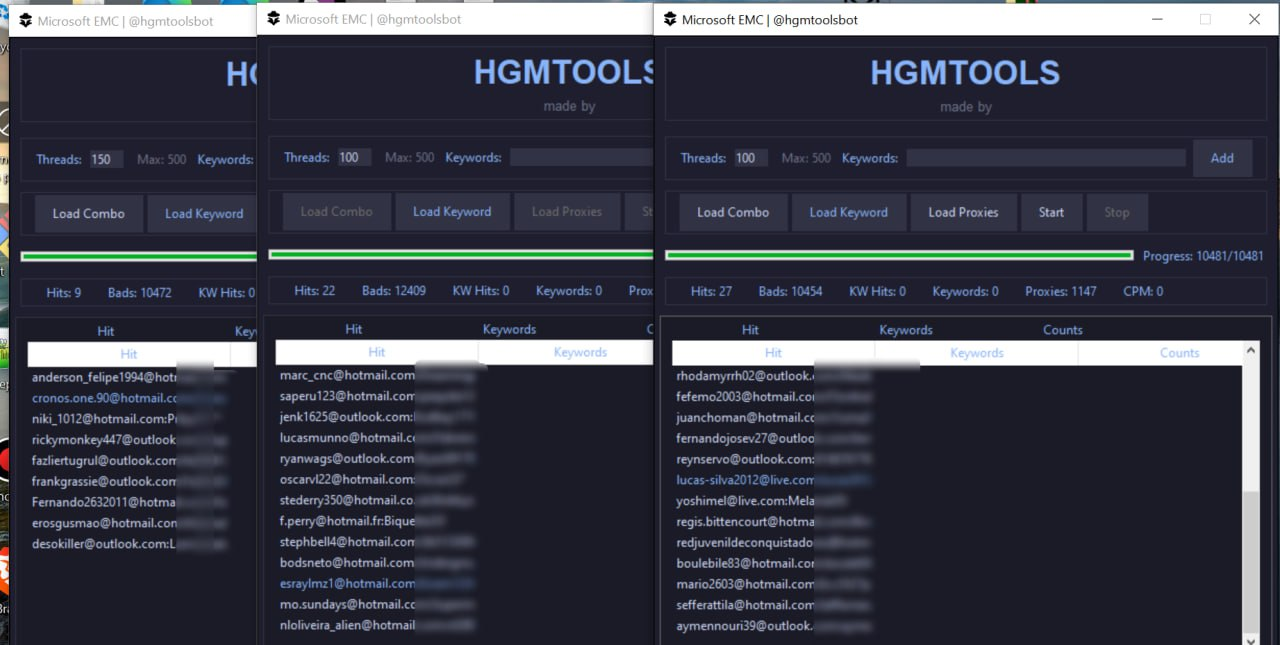Click Load Keyword in the right window

(x=849, y=212)
